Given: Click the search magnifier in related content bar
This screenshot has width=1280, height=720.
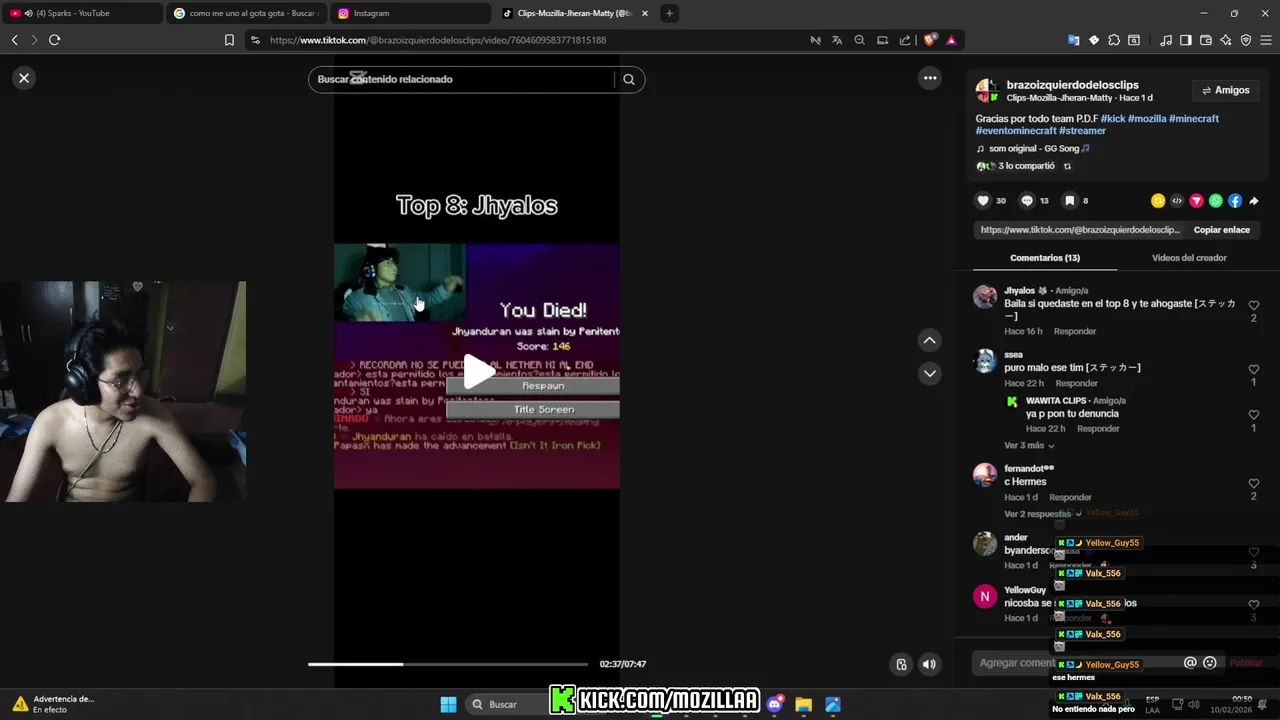Looking at the screenshot, I should [x=629, y=79].
